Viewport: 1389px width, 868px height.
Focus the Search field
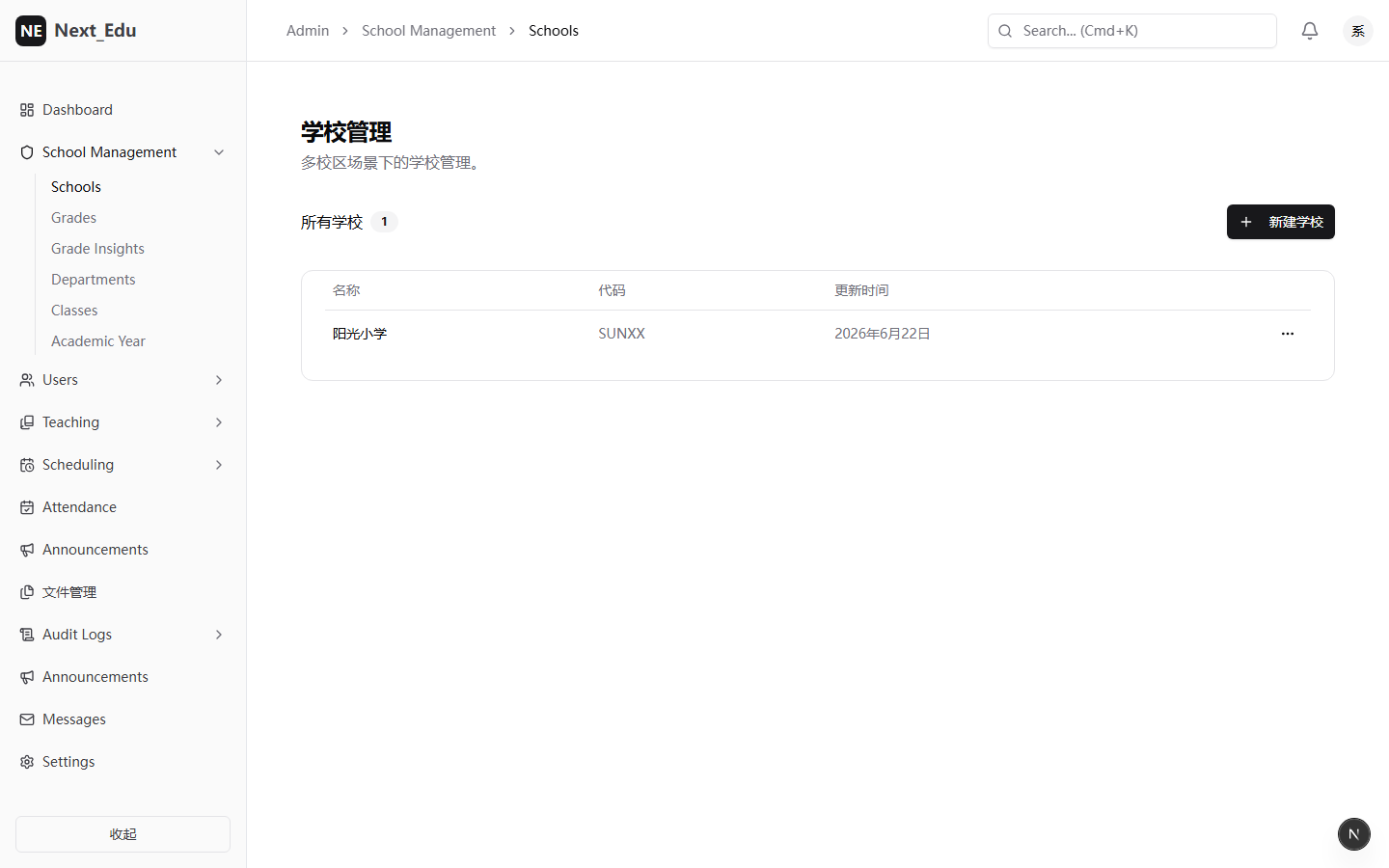click(x=1132, y=31)
